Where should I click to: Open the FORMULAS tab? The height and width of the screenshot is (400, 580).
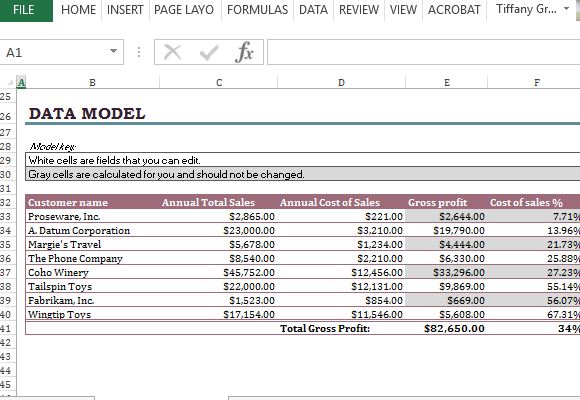(x=257, y=10)
